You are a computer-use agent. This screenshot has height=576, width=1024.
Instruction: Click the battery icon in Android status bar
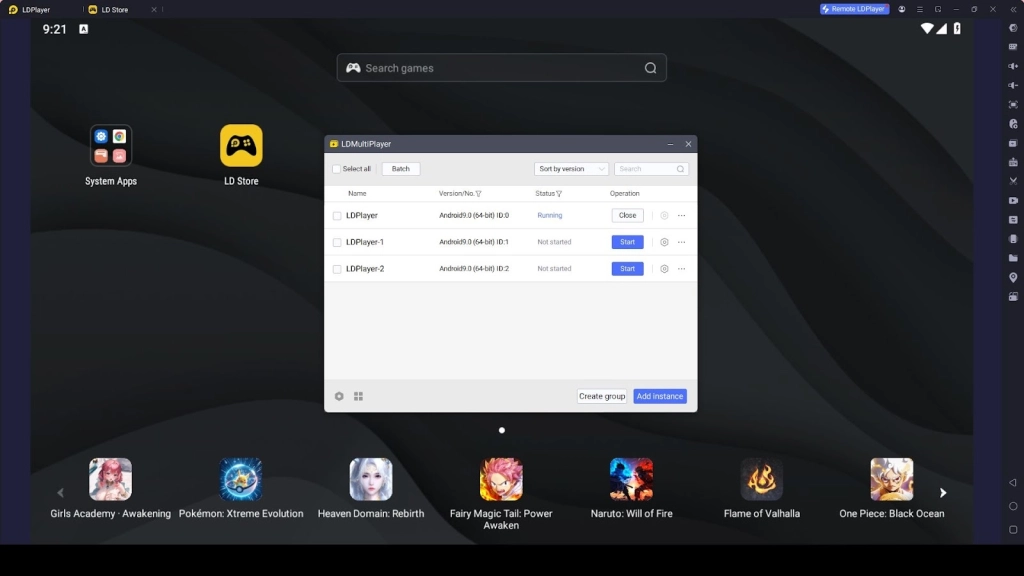tap(957, 29)
